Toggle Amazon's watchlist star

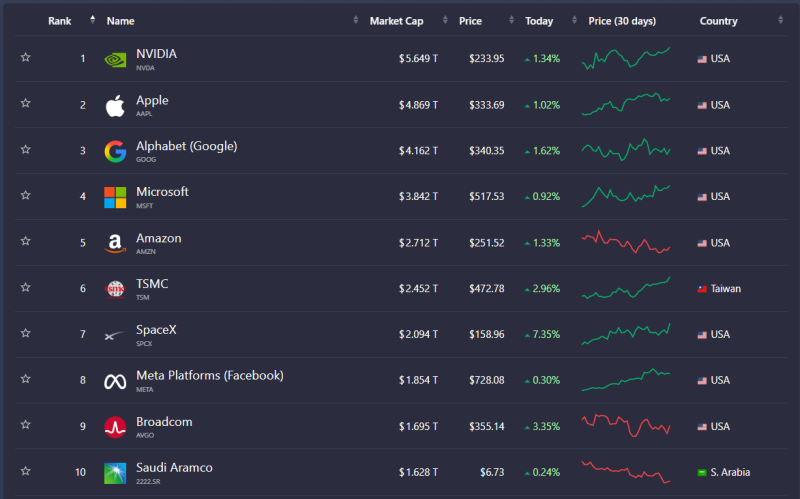(x=26, y=241)
